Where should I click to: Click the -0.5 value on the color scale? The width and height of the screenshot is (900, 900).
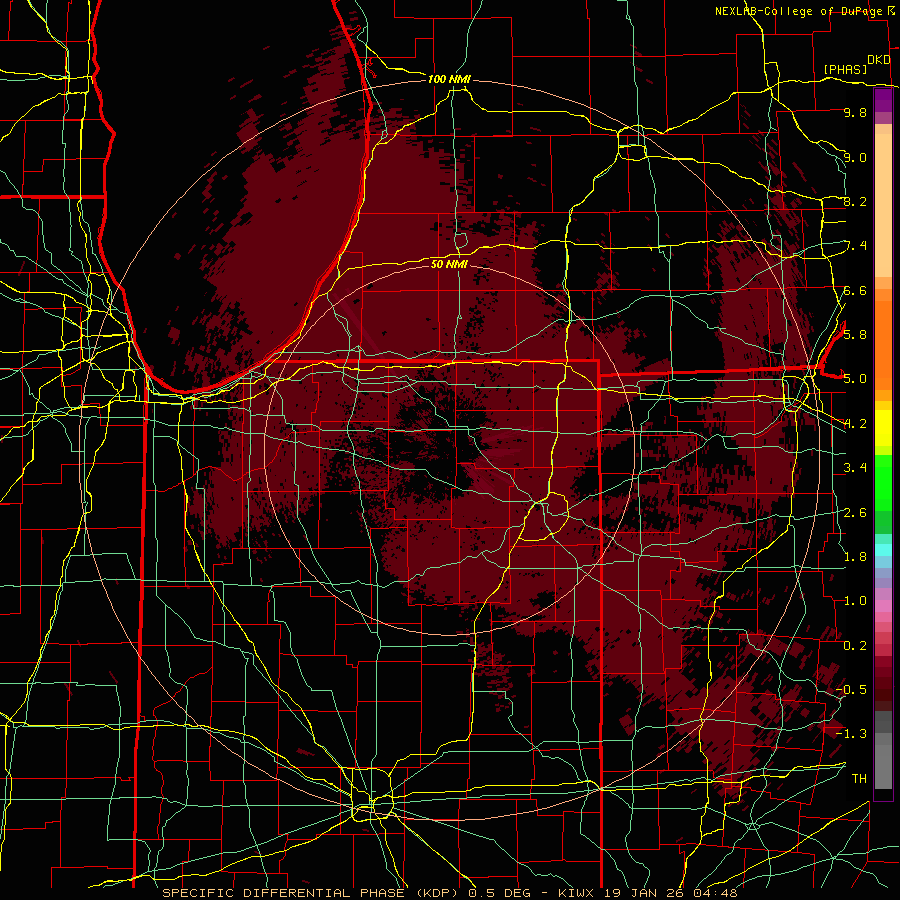[x=852, y=689]
